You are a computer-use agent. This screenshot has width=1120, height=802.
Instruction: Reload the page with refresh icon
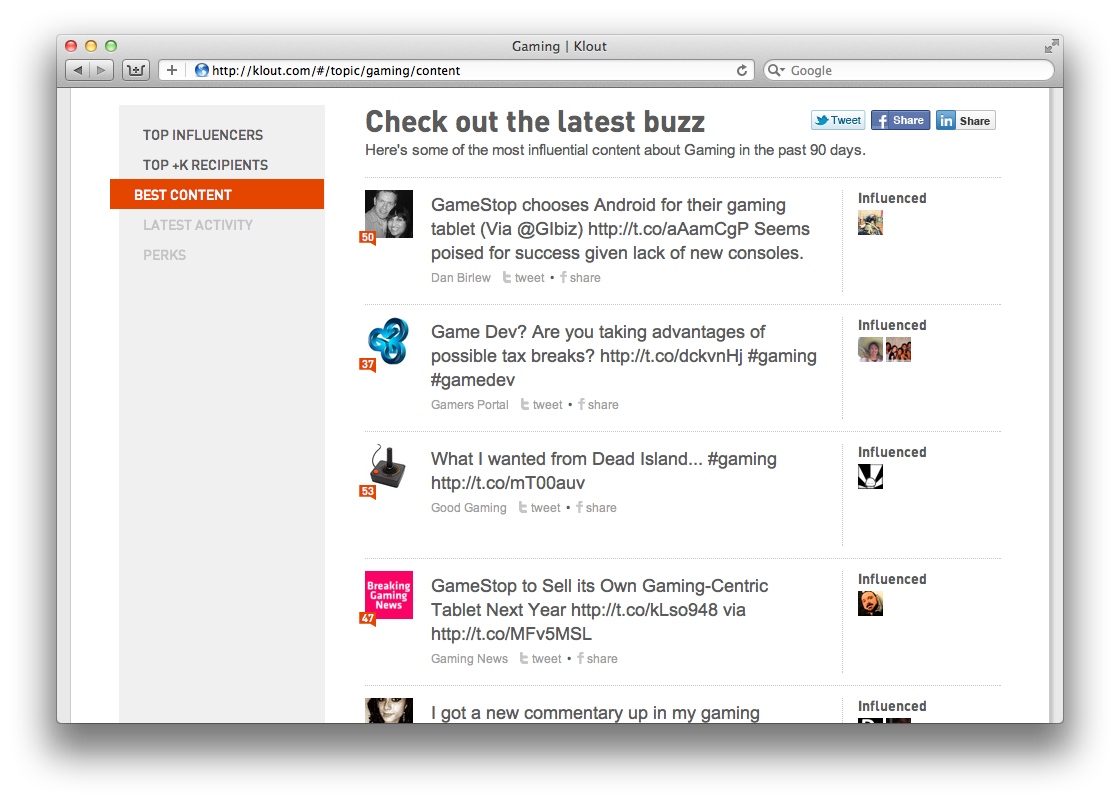(x=742, y=70)
